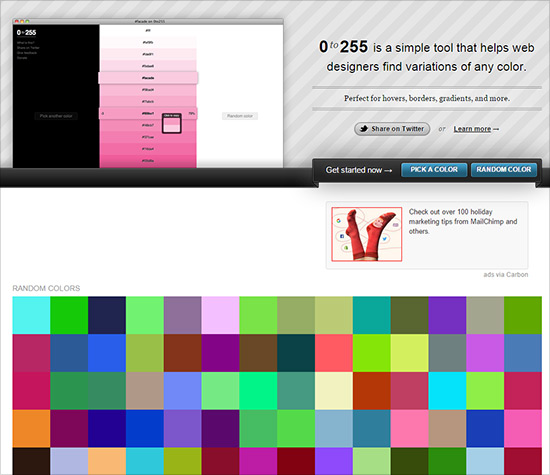Click the RANDOM COLOR button

coord(504,170)
